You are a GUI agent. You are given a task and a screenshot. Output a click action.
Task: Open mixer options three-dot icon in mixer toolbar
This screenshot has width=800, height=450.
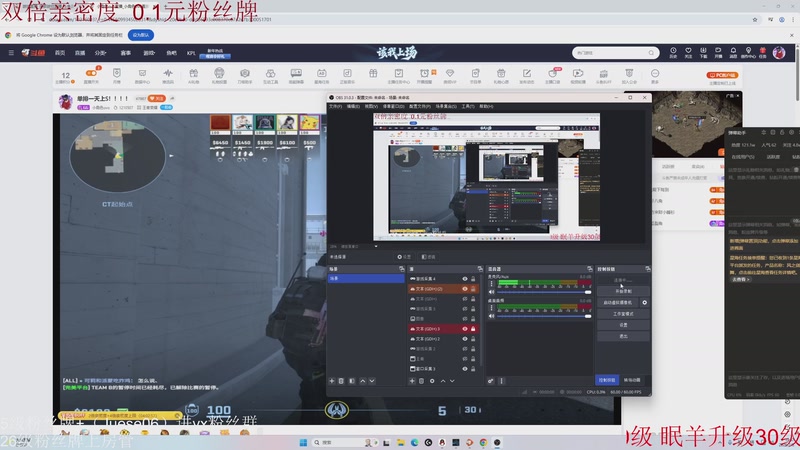tap(502, 381)
